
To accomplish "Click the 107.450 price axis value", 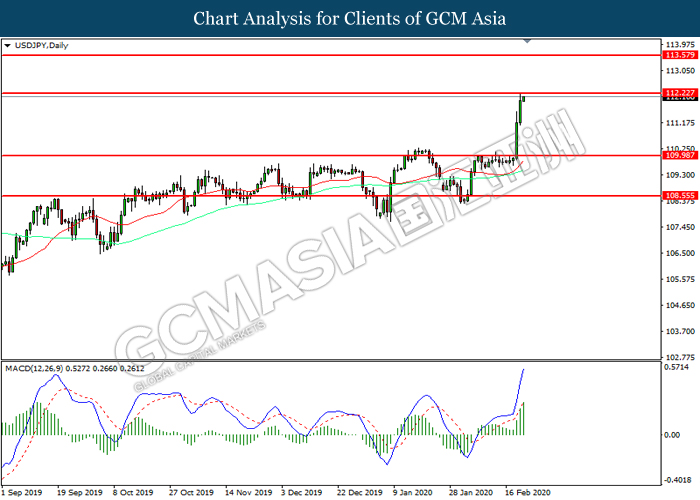I will point(680,227).
